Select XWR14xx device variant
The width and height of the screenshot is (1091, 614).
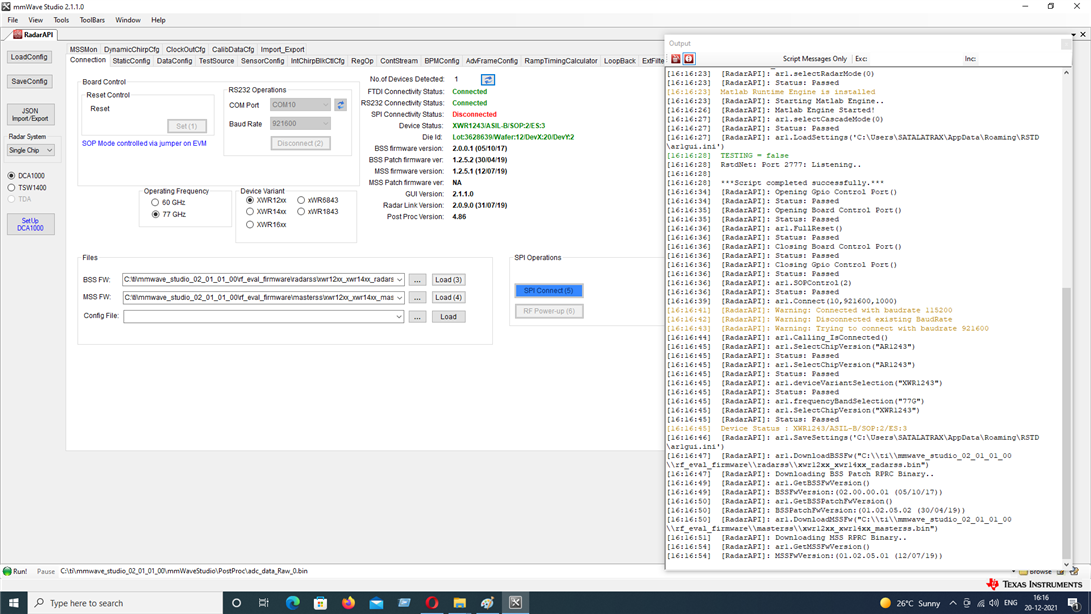(x=250, y=212)
